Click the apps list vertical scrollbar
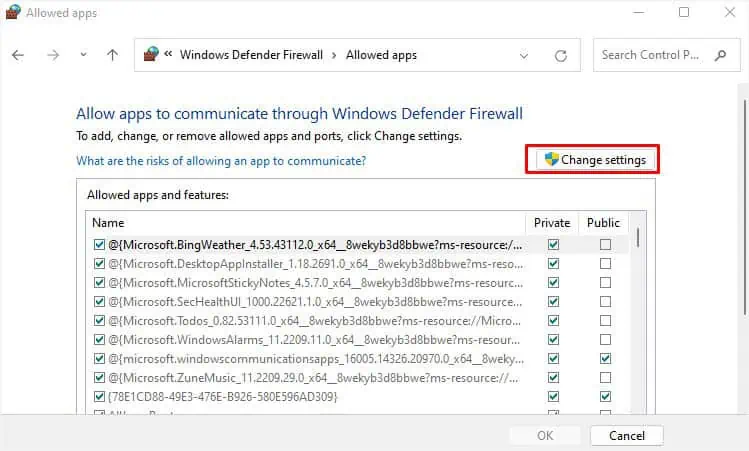The height and width of the screenshot is (451, 749). coord(638,235)
